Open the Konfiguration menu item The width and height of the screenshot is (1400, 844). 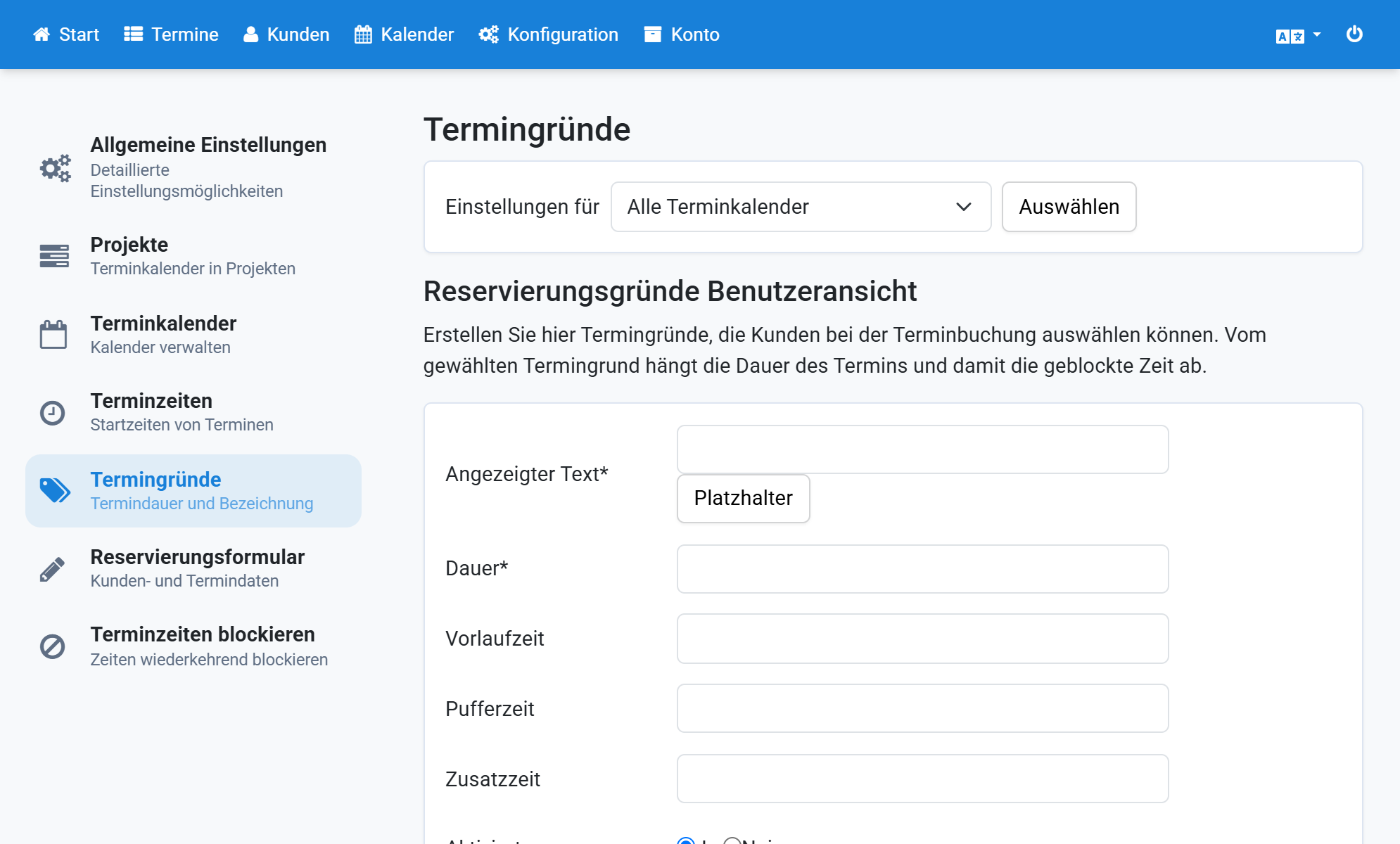(x=549, y=34)
